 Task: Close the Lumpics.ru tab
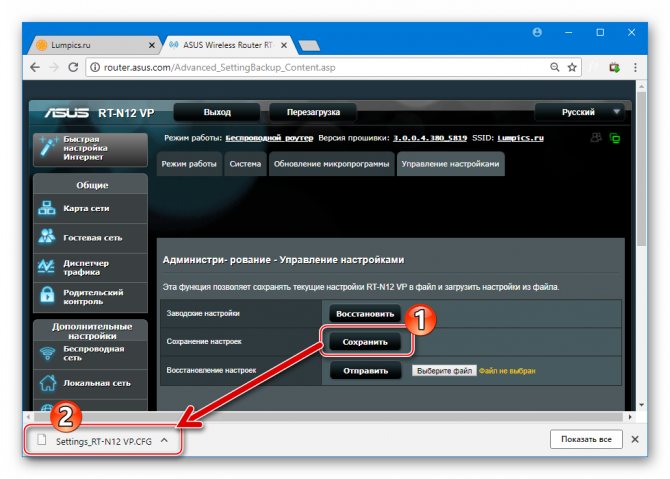tap(152, 45)
